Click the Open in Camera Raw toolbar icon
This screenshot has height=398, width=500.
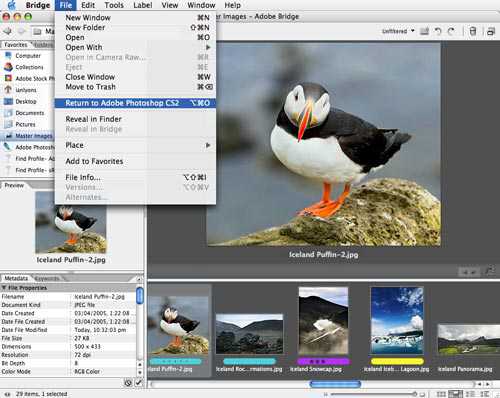coord(424,31)
